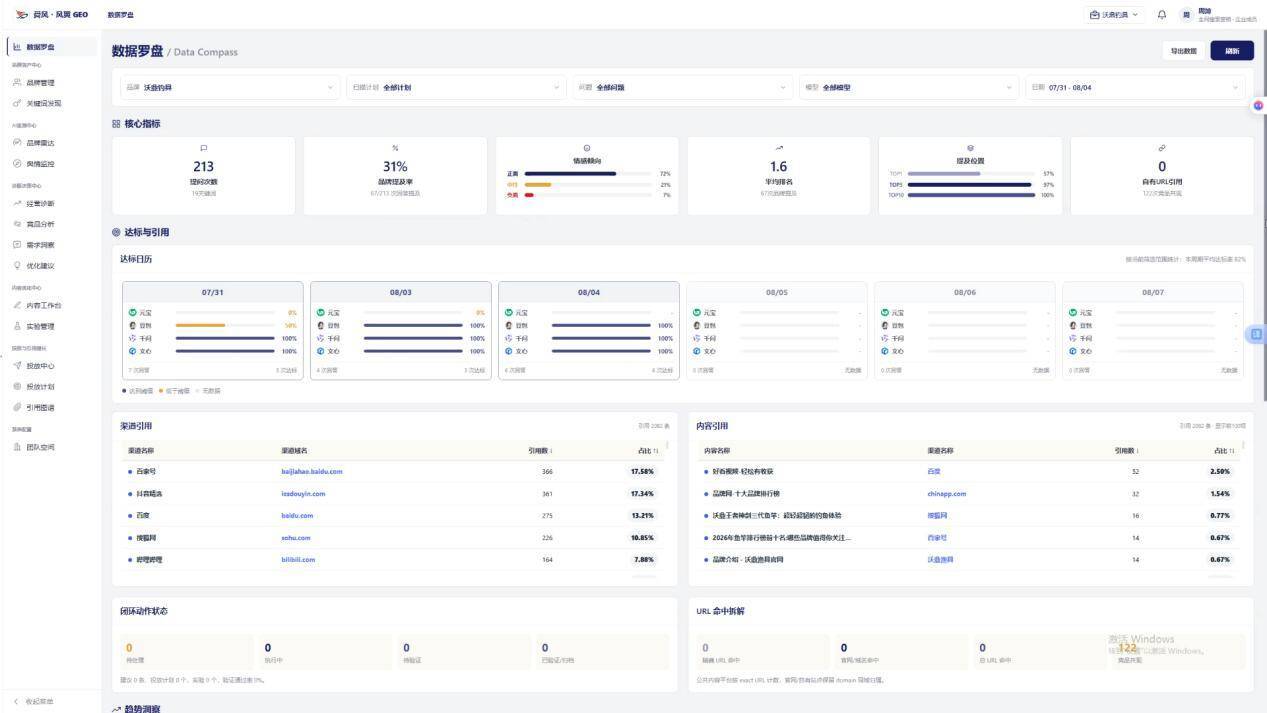Select 投放中心 paper-plane sidebar item

[41, 366]
